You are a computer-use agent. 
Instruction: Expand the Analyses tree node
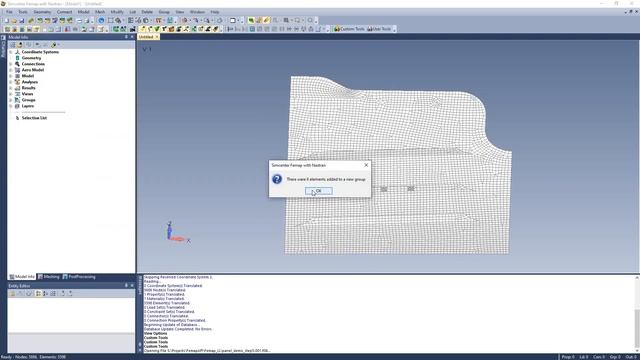(11, 82)
